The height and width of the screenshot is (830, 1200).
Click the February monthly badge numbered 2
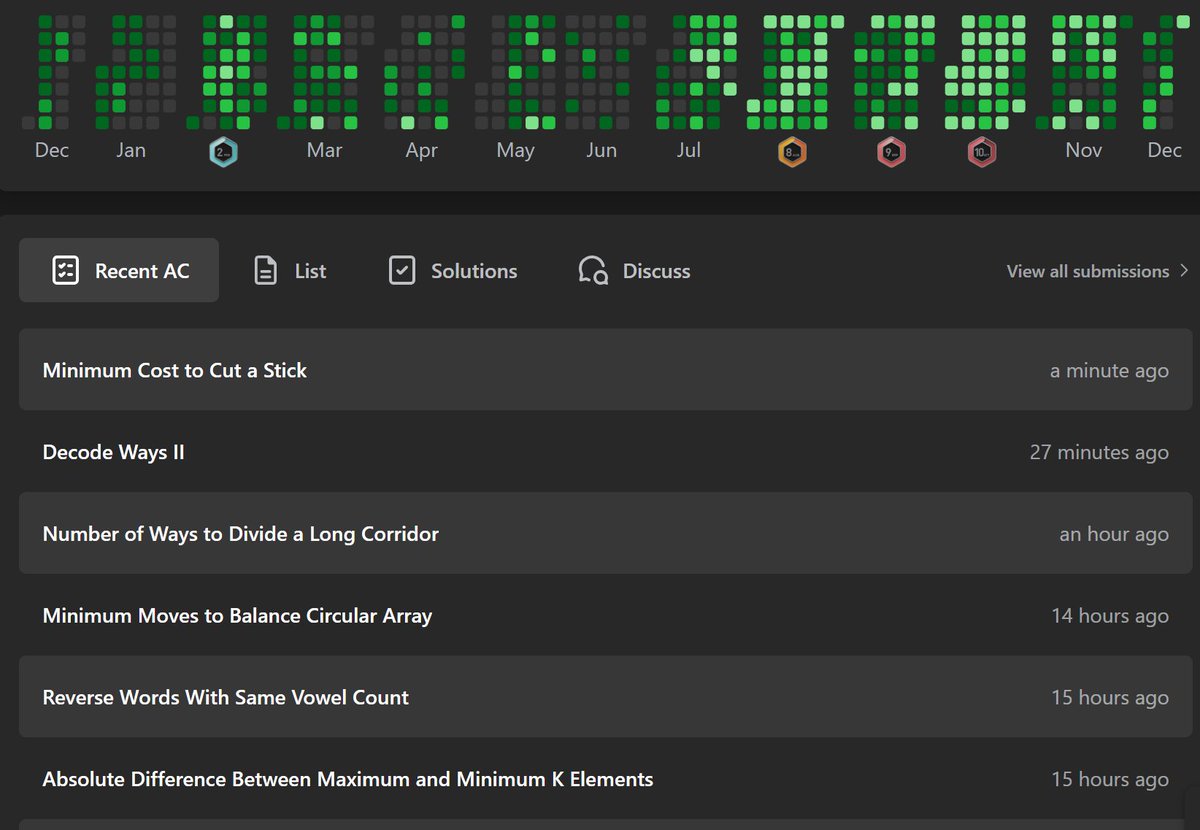click(223, 152)
